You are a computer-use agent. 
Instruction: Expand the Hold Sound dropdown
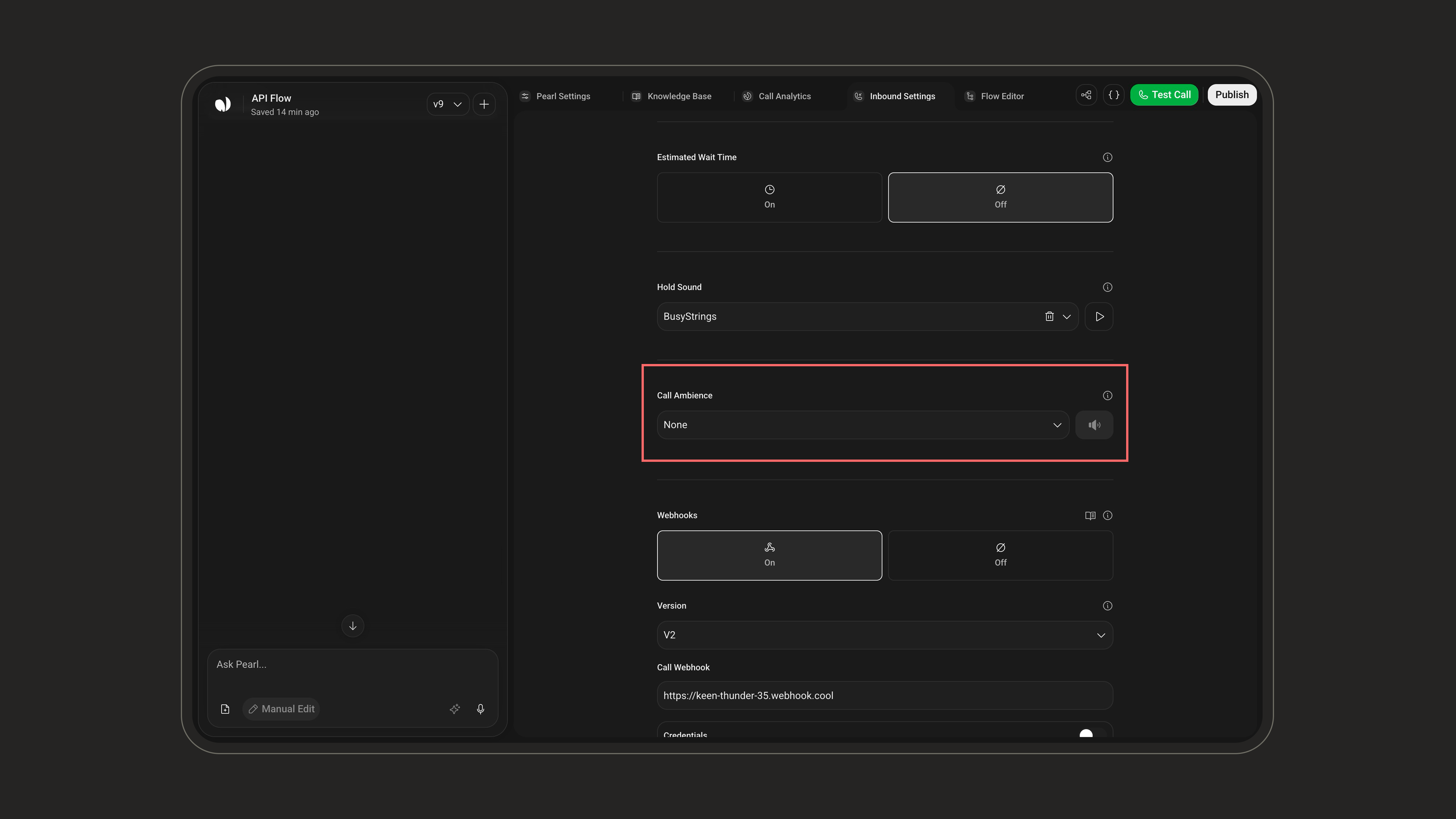[x=1067, y=317]
